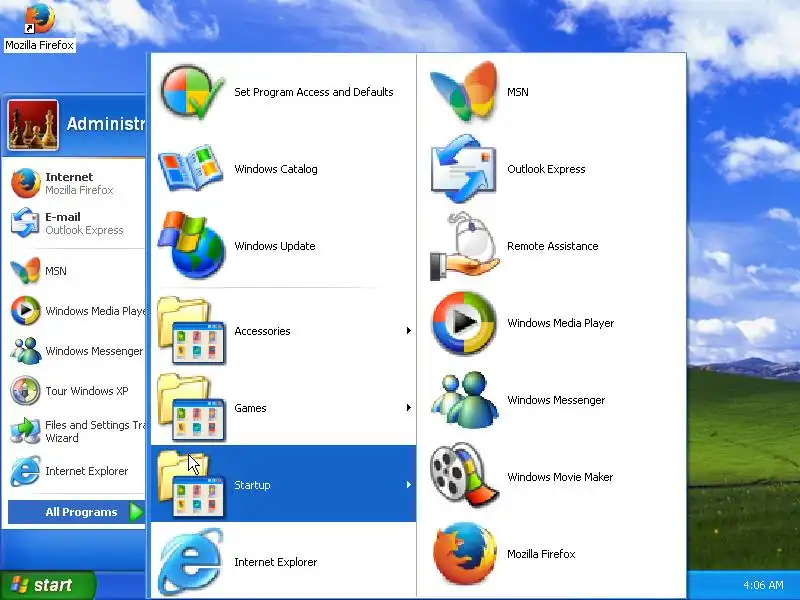Click Windows Media Player icon in programs submenu

pos(464,323)
